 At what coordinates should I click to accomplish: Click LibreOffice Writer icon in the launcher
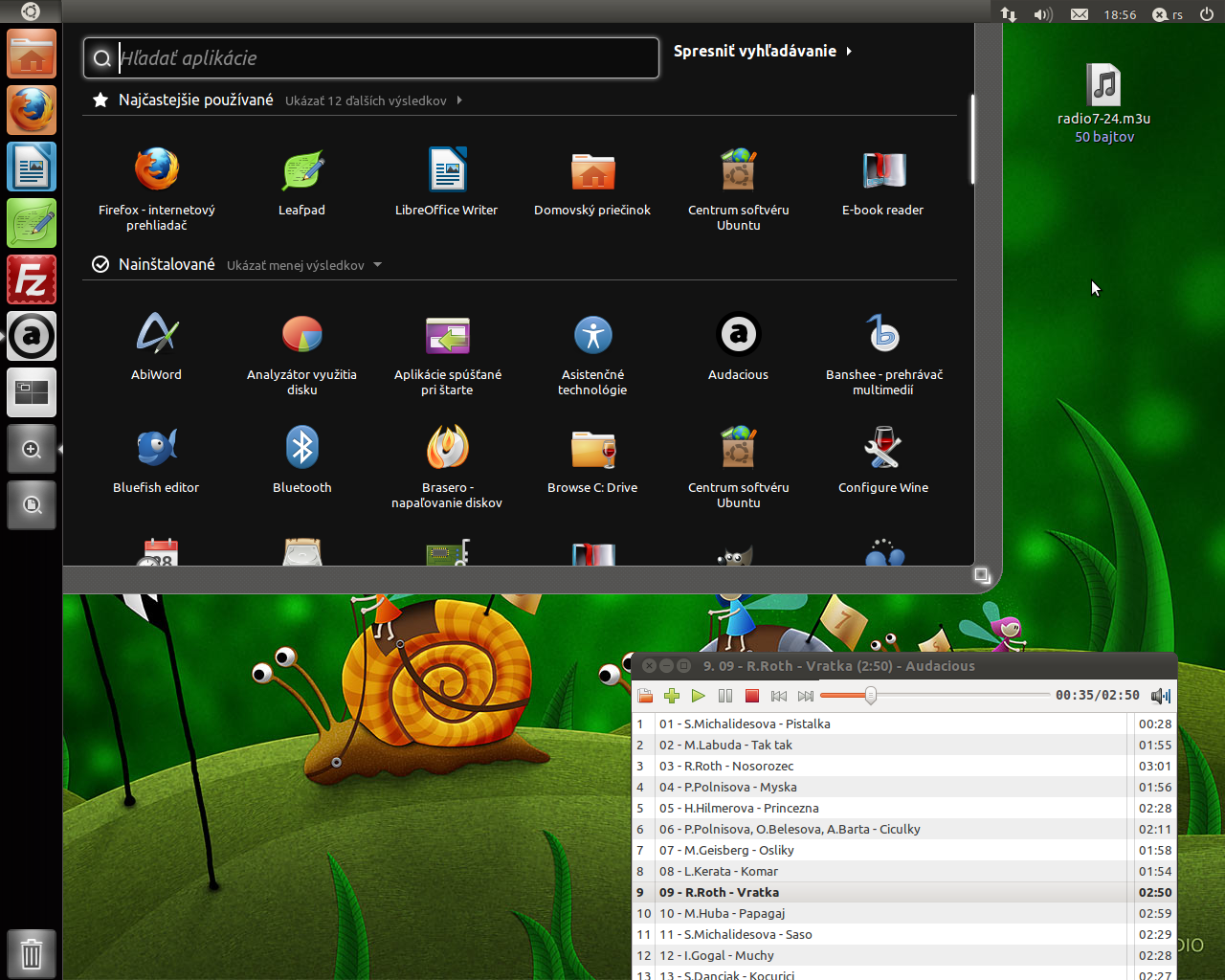click(32, 167)
